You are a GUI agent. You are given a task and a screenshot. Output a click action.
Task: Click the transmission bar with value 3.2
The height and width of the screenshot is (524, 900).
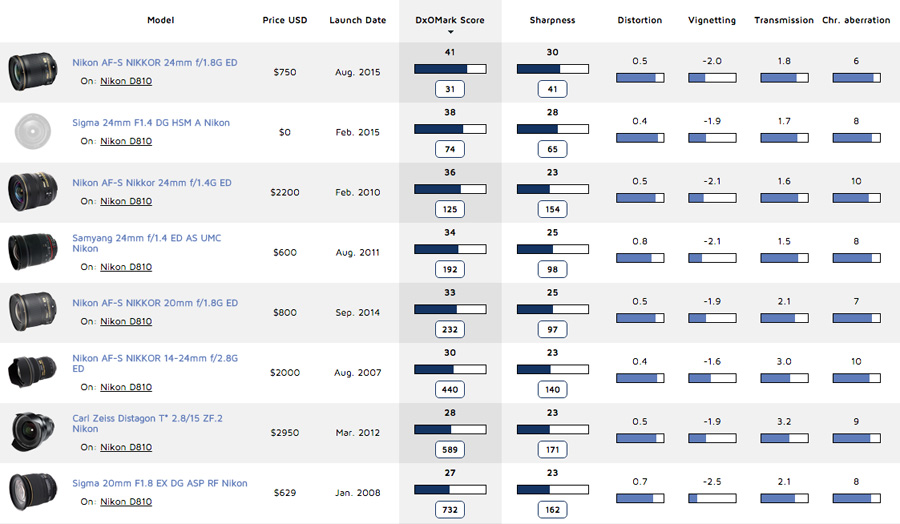click(x=784, y=438)
